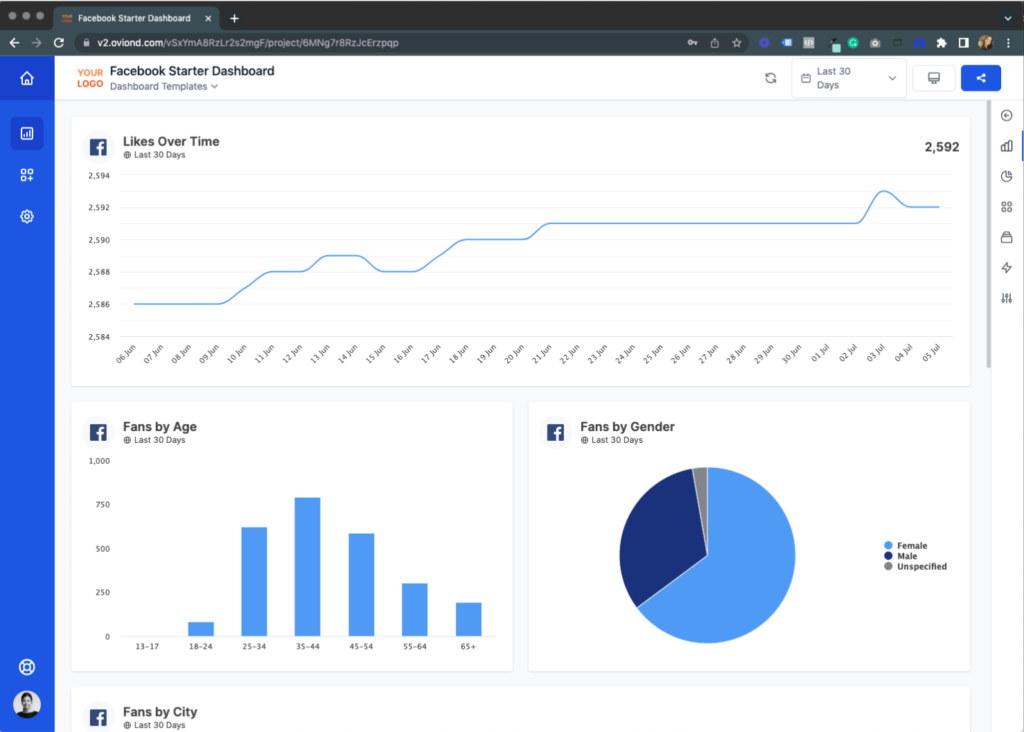
Task: Open the settings gear in left sidebar
Action: click(x=27, y=216)
